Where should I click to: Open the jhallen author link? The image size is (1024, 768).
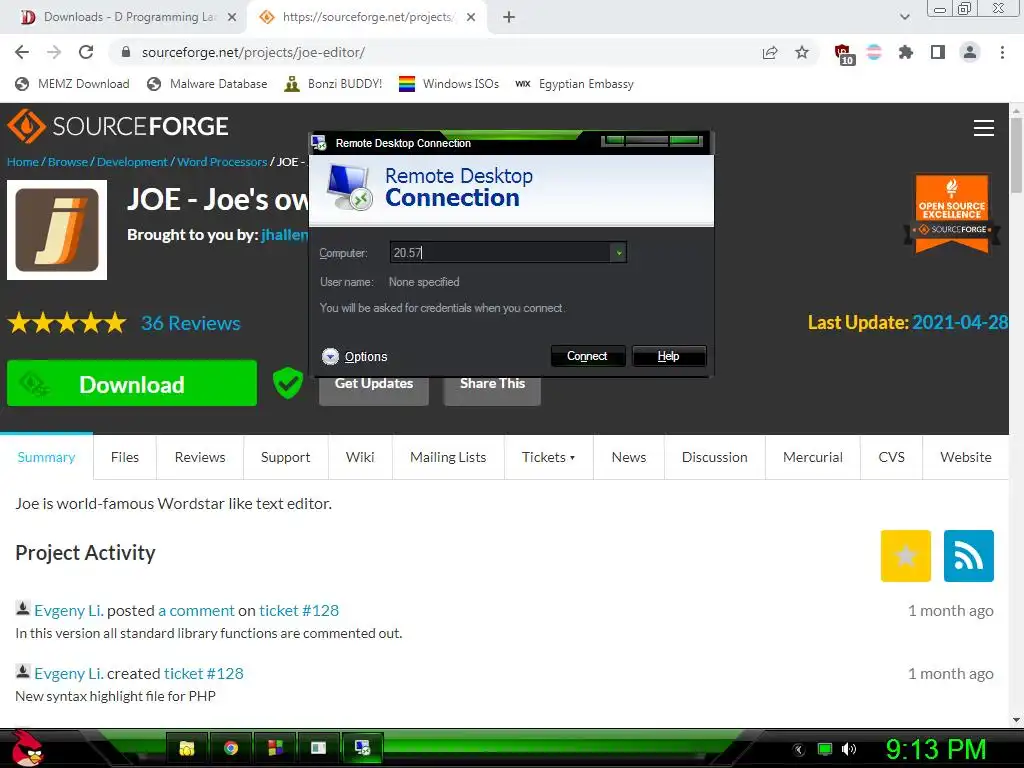(284, 235)
